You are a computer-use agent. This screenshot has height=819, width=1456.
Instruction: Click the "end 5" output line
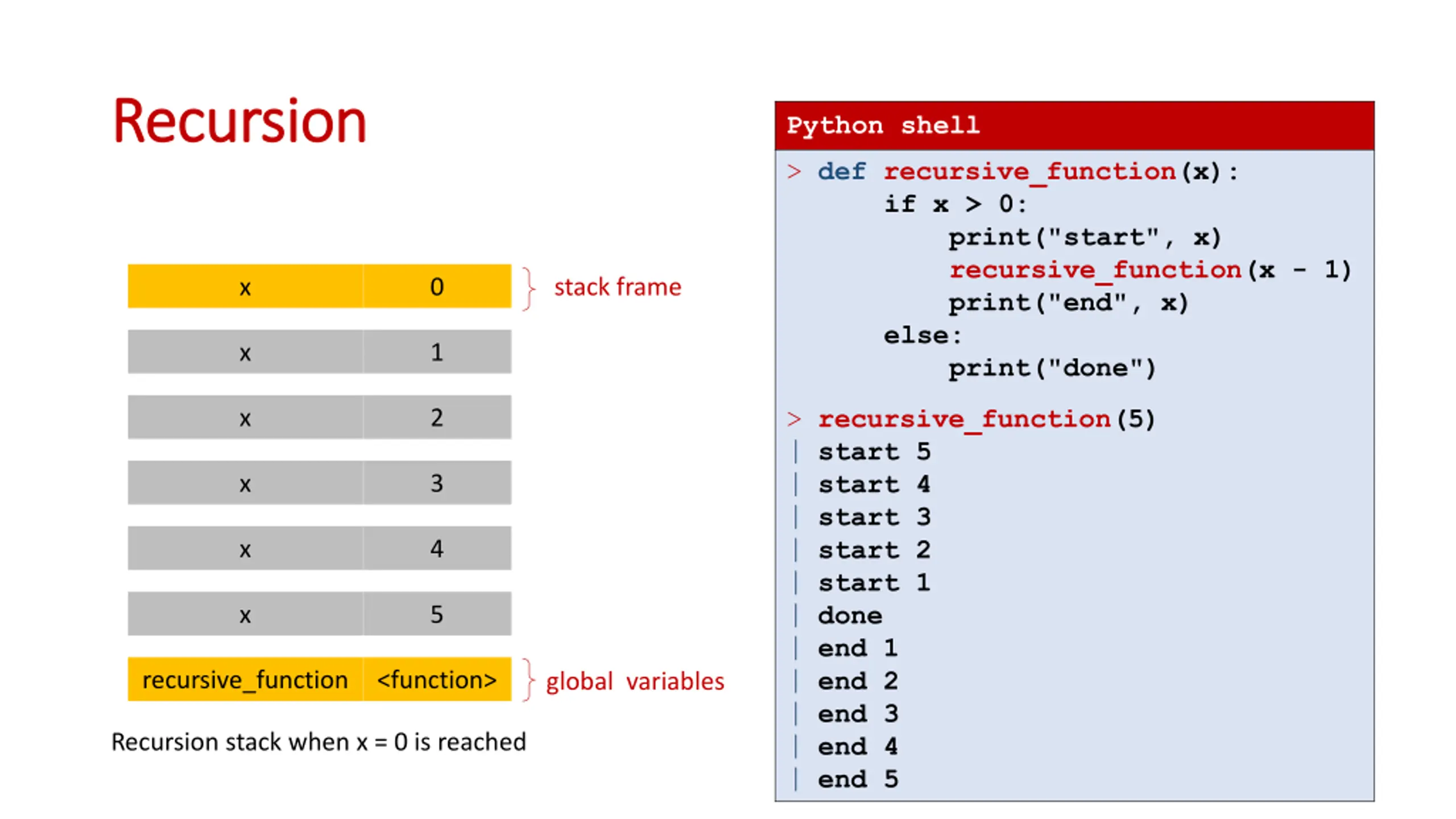[x=858, y=779]
